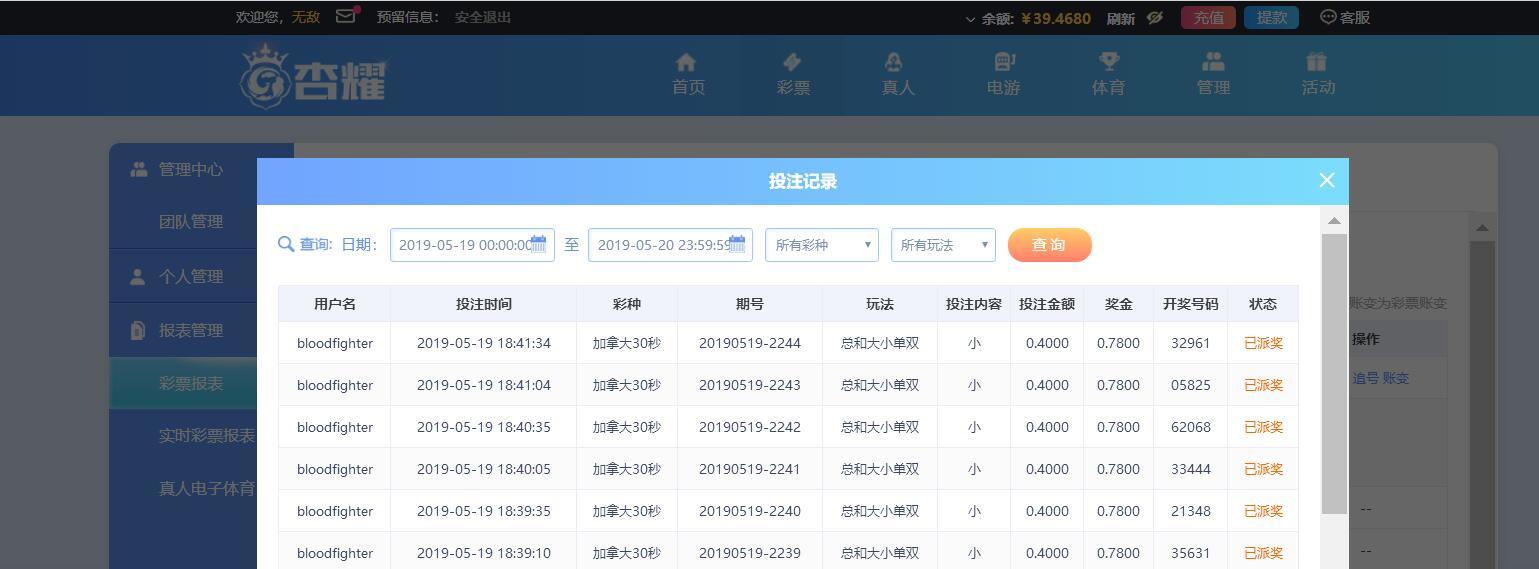The image size is (1539, 569).
Task: Click the 开奖号码 column header
Action: point(1190,304)
